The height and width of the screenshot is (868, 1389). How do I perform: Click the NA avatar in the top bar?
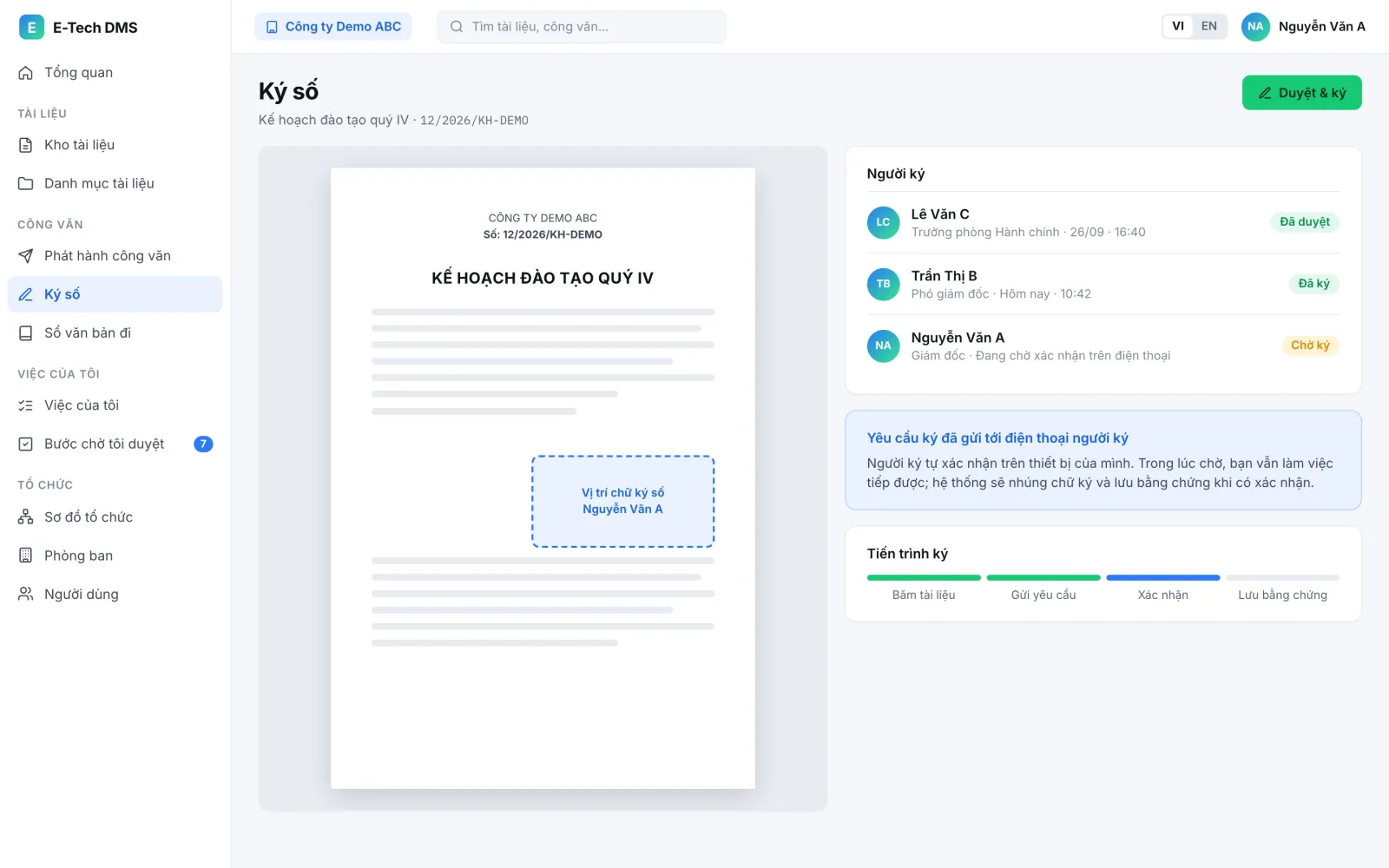click(1255, 27)
